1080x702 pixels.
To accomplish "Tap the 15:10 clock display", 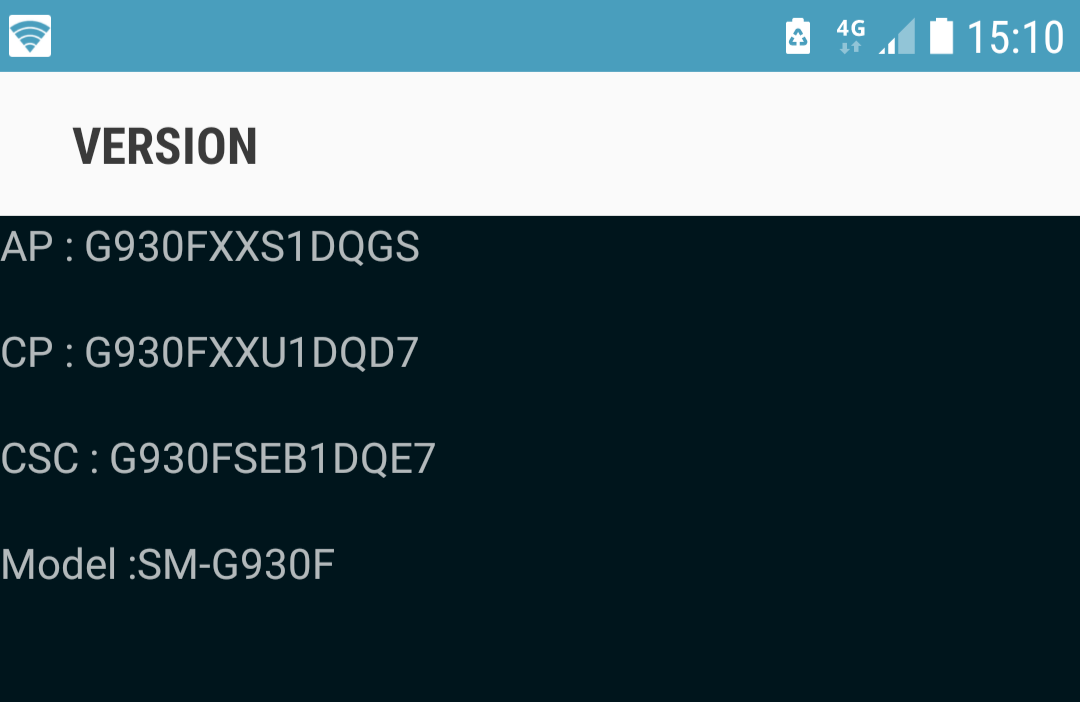I will click(x=1015, y=37).
